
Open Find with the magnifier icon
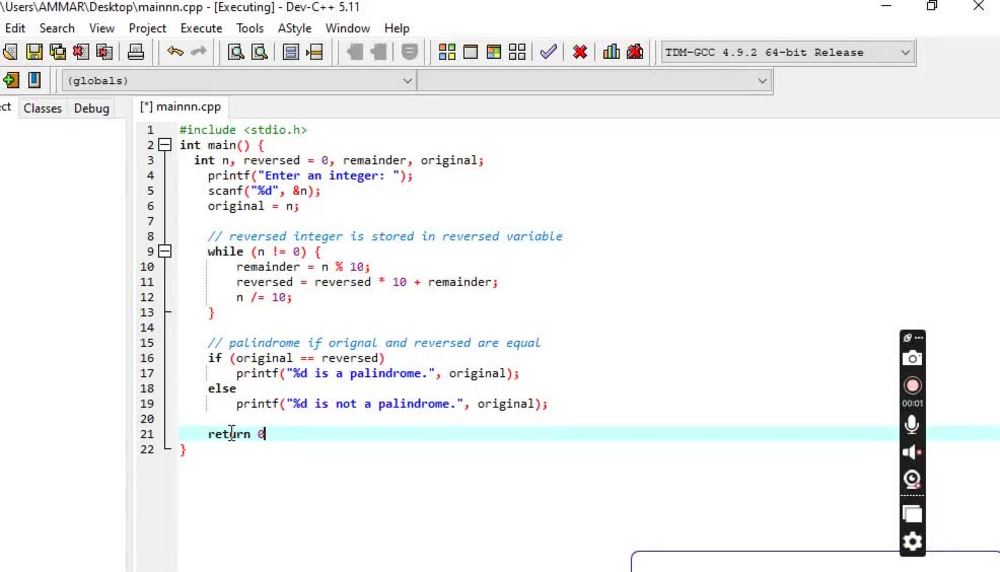tap(236, 52)
